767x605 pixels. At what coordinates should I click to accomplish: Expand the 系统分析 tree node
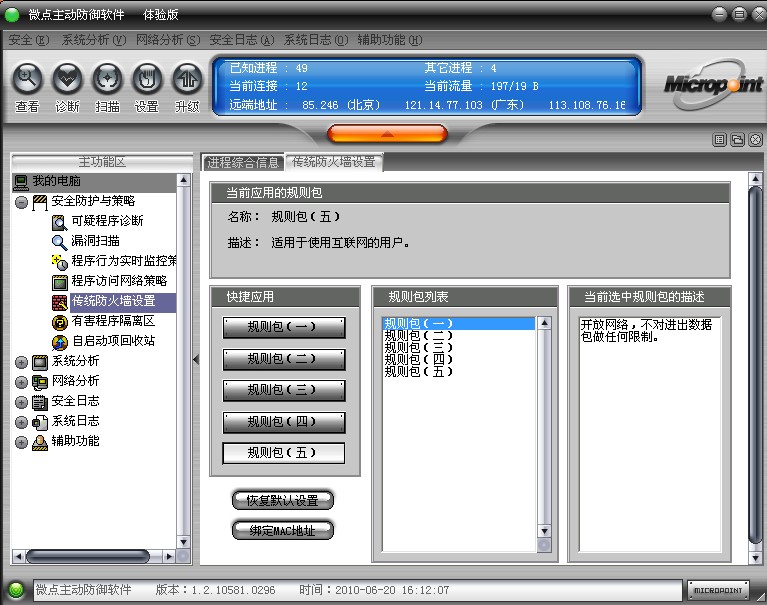(22, 361)
